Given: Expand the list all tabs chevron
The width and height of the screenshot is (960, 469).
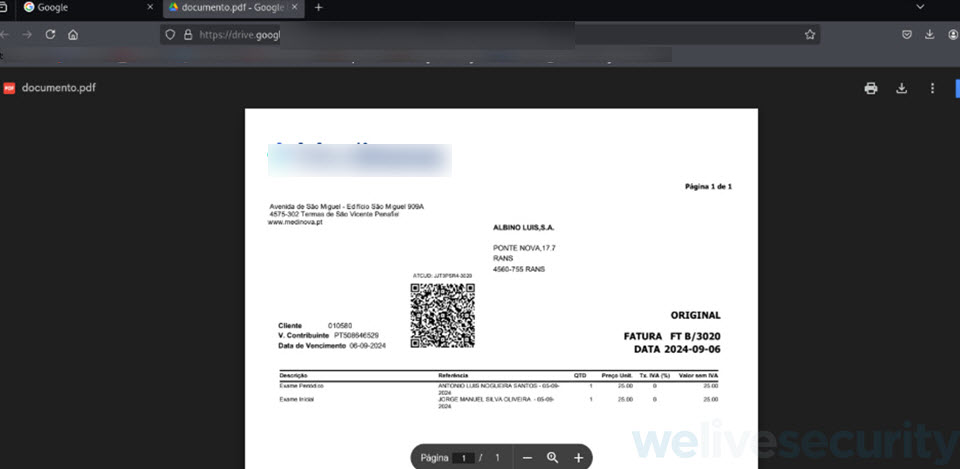Looking at the screenshot, I should (x=920, y=7).
